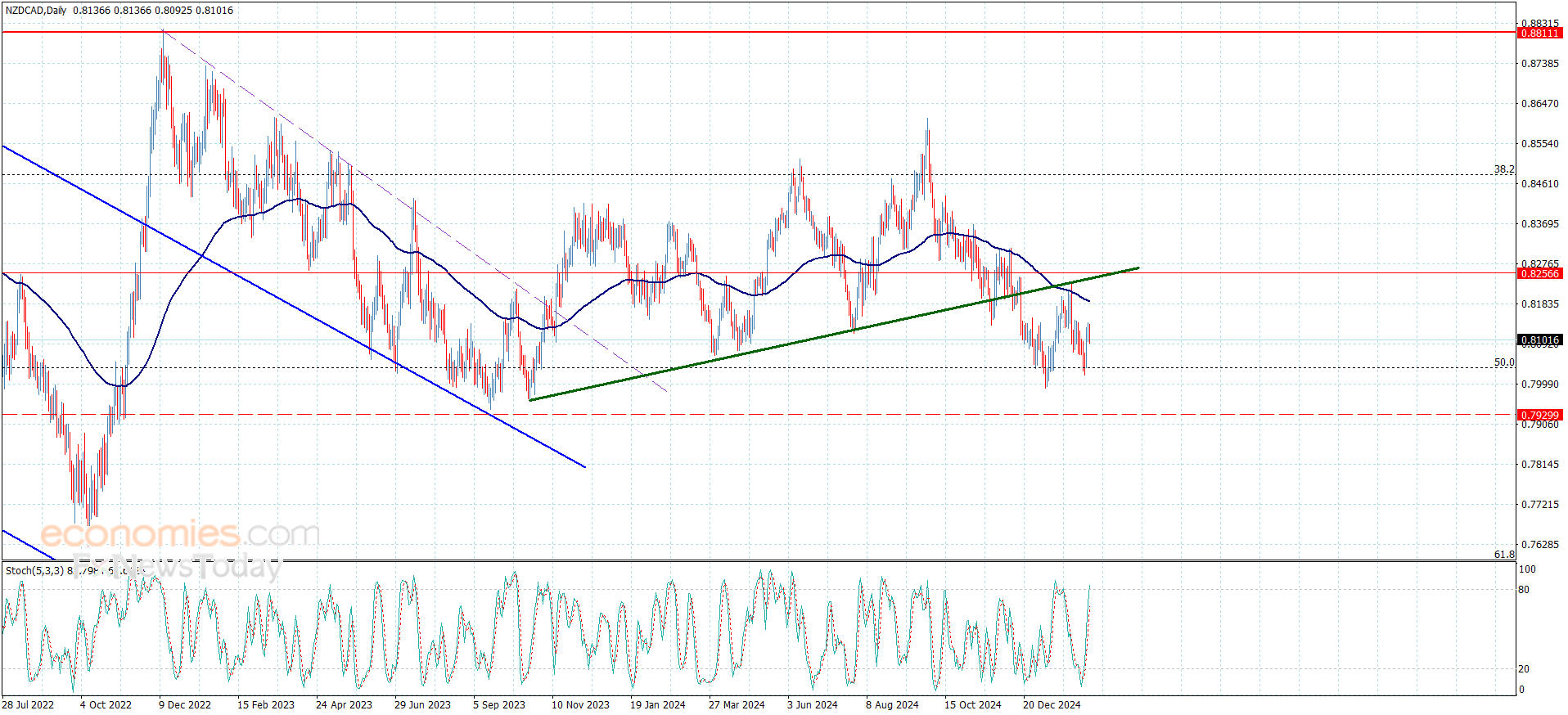Click the 20 stochastic scale value
The height and width of the screenshot is (715, 1568).
1524,669
